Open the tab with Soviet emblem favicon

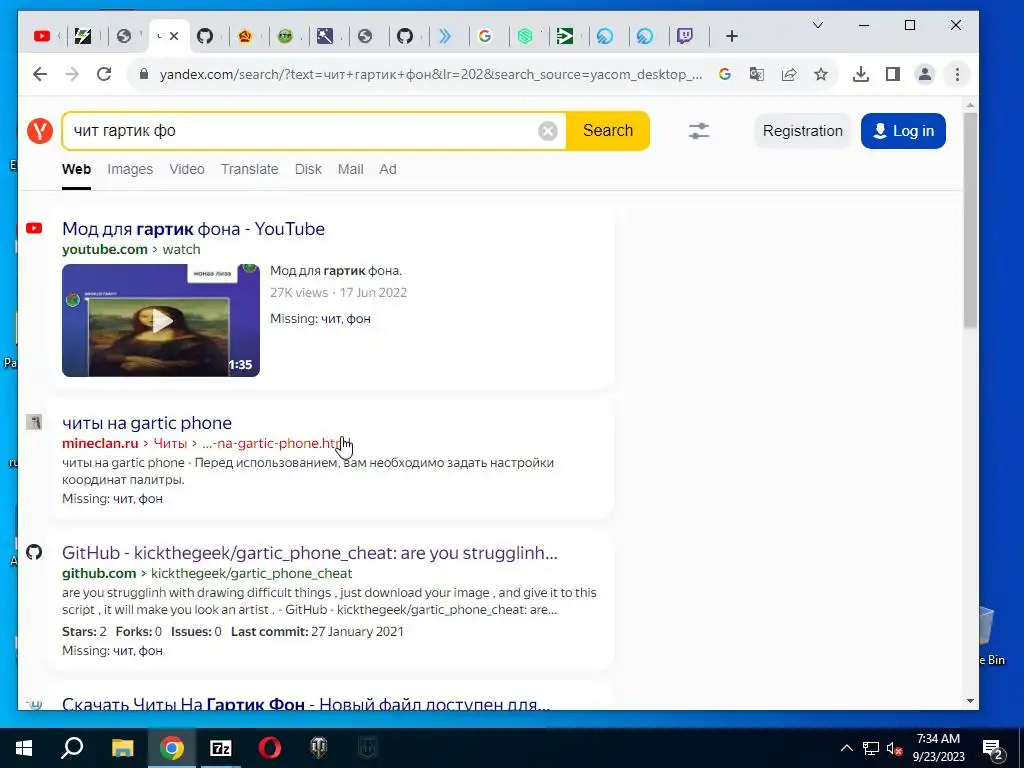point(245,36)
